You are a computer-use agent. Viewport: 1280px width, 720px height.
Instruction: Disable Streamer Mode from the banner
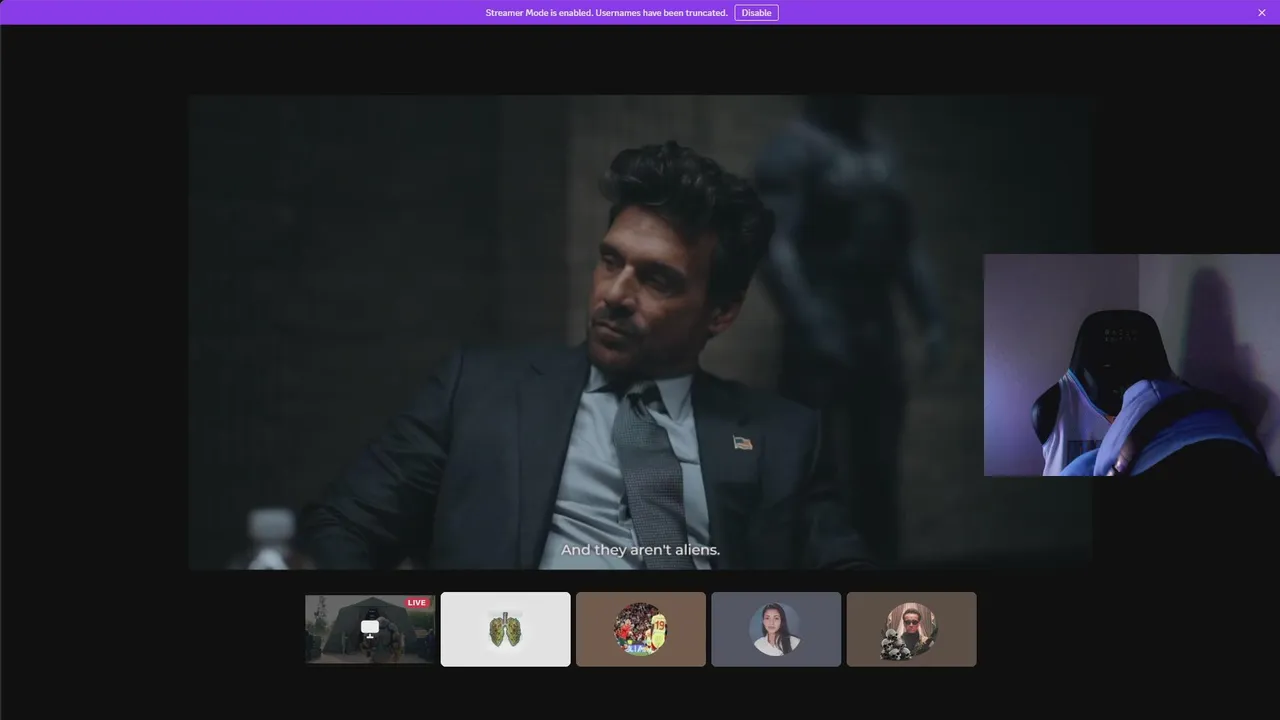click(756, 13)
